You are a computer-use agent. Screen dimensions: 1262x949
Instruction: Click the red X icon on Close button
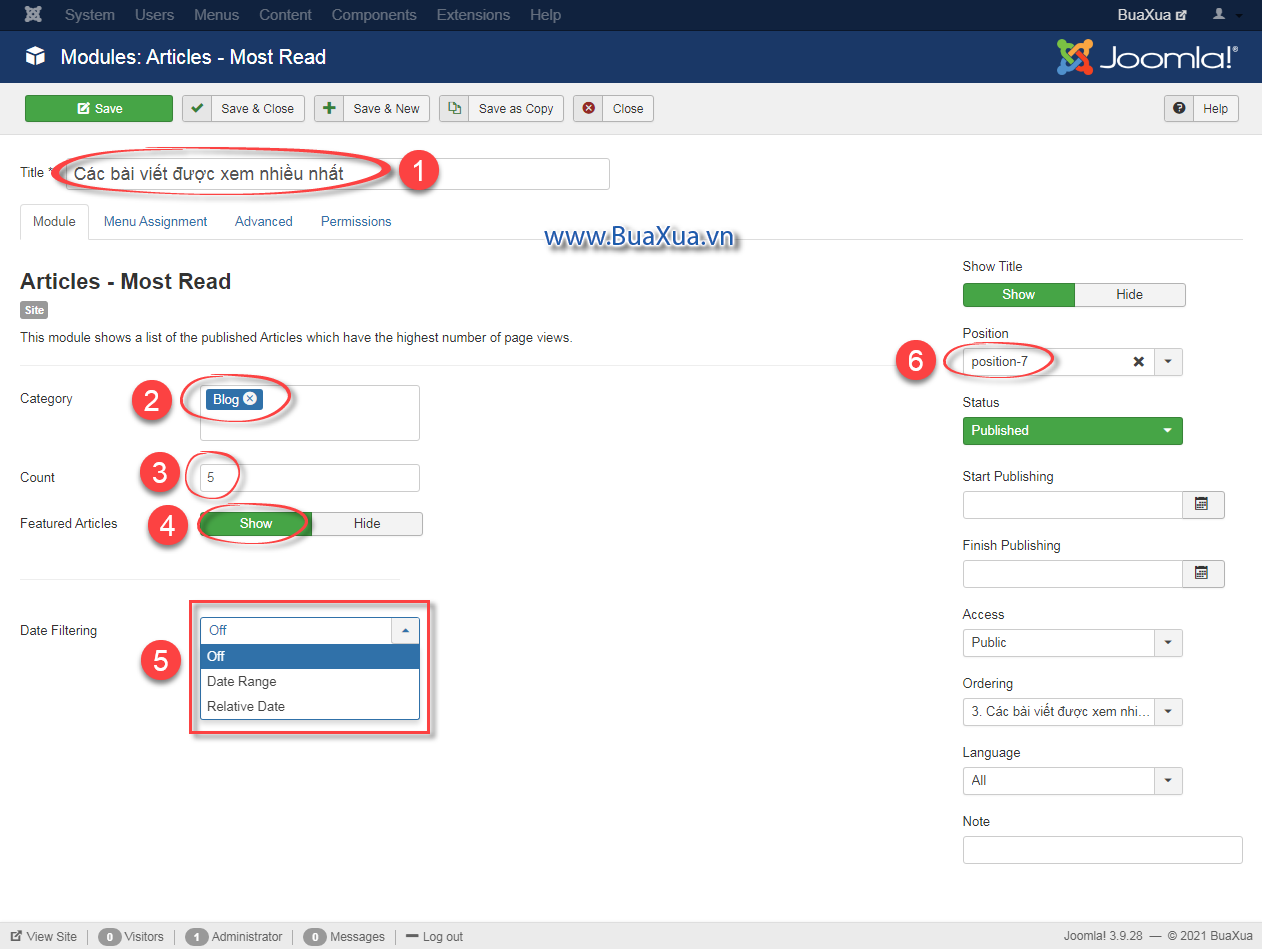pyautogui.click(x=588, y=108)
